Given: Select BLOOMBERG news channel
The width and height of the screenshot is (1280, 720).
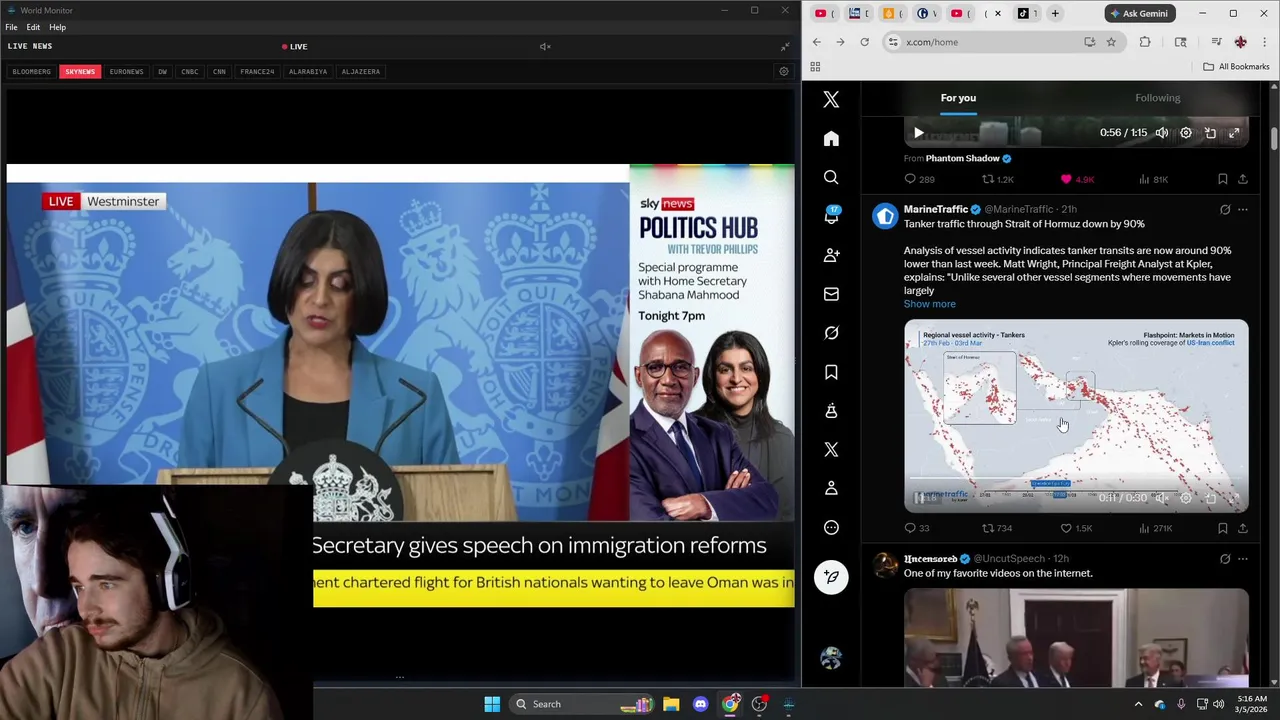Looking at the screenshot, I should (32, 72).
